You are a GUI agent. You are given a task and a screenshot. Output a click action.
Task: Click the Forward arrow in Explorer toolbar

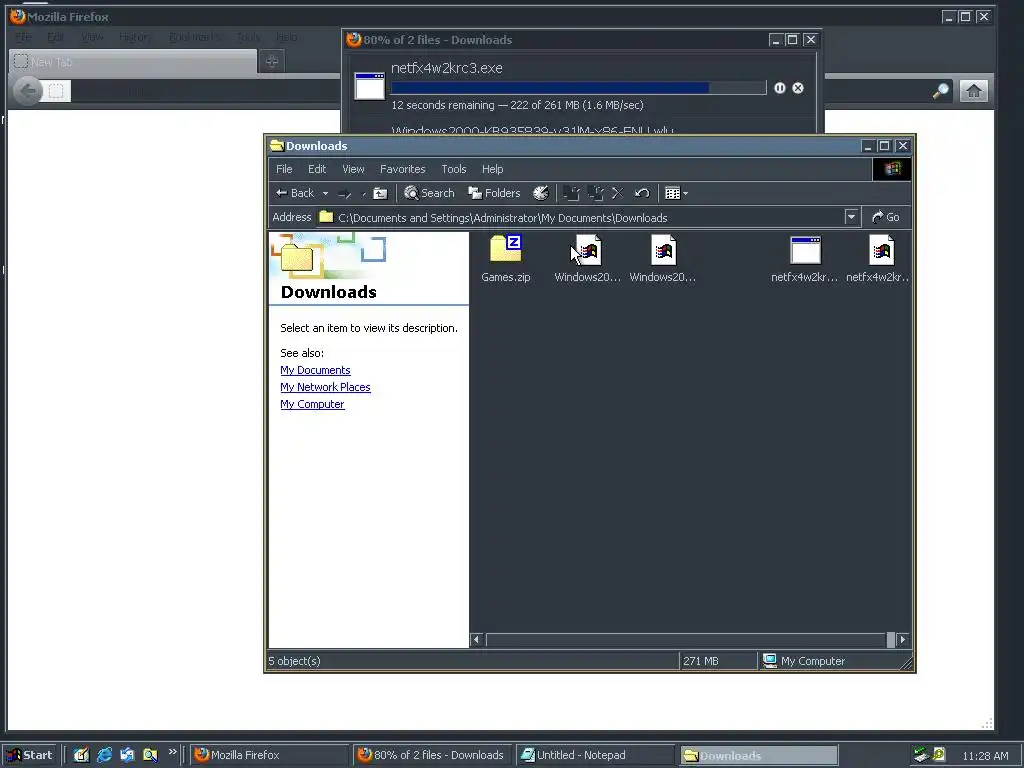(x=345, y=193)
